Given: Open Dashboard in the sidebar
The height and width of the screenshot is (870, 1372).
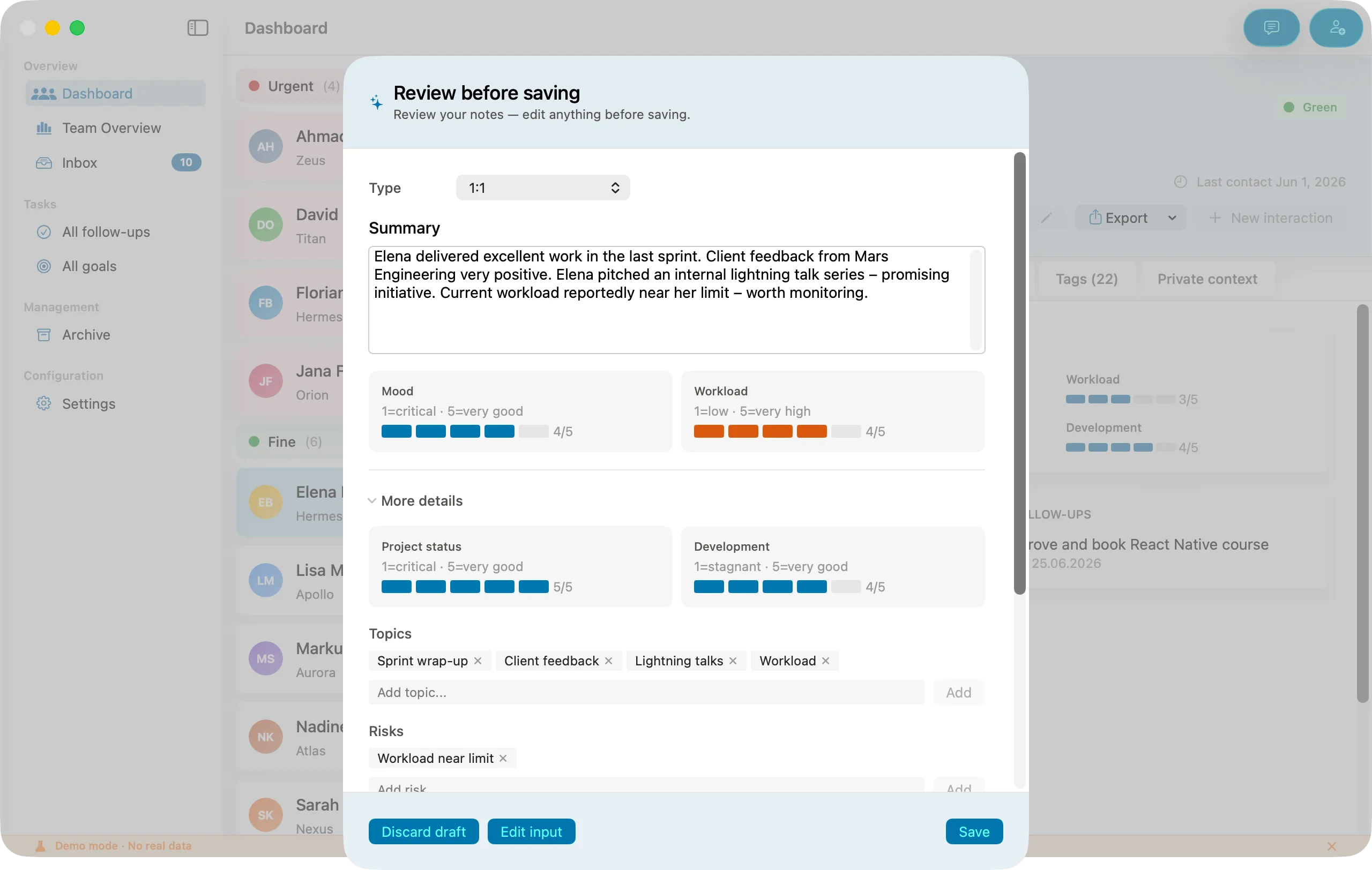Looking at the screenshot, I should (x=115, y=93).
